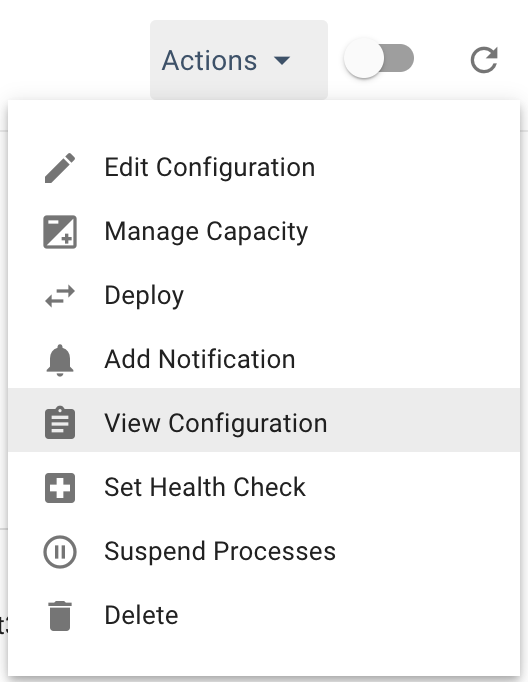Click the clipboard icon for View Configuration
528x682 pixels.
tap(60, 423)
